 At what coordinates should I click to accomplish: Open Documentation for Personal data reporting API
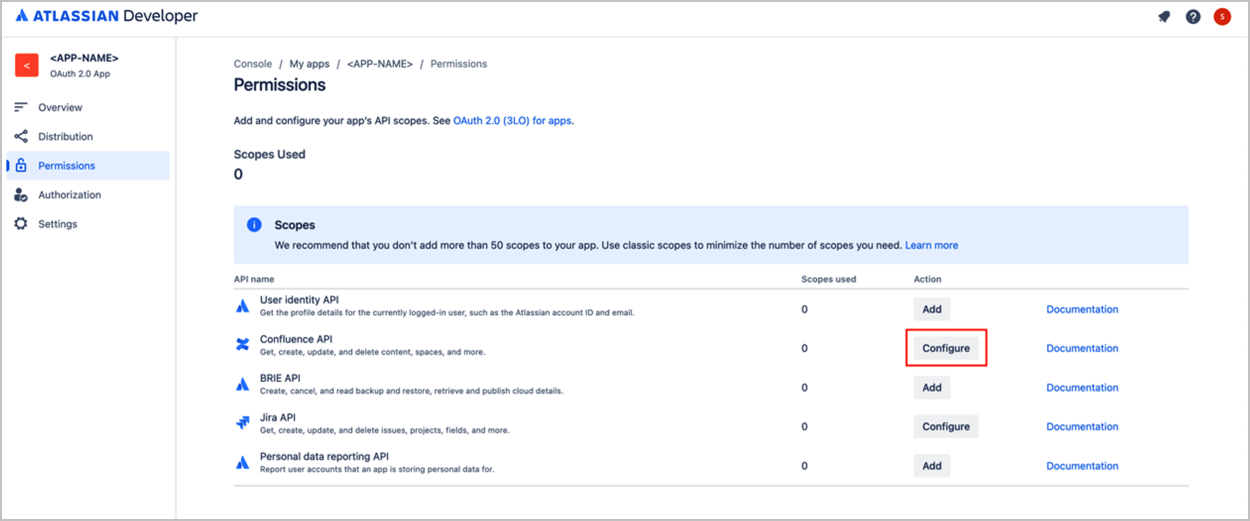click(x=1082, y=465)
